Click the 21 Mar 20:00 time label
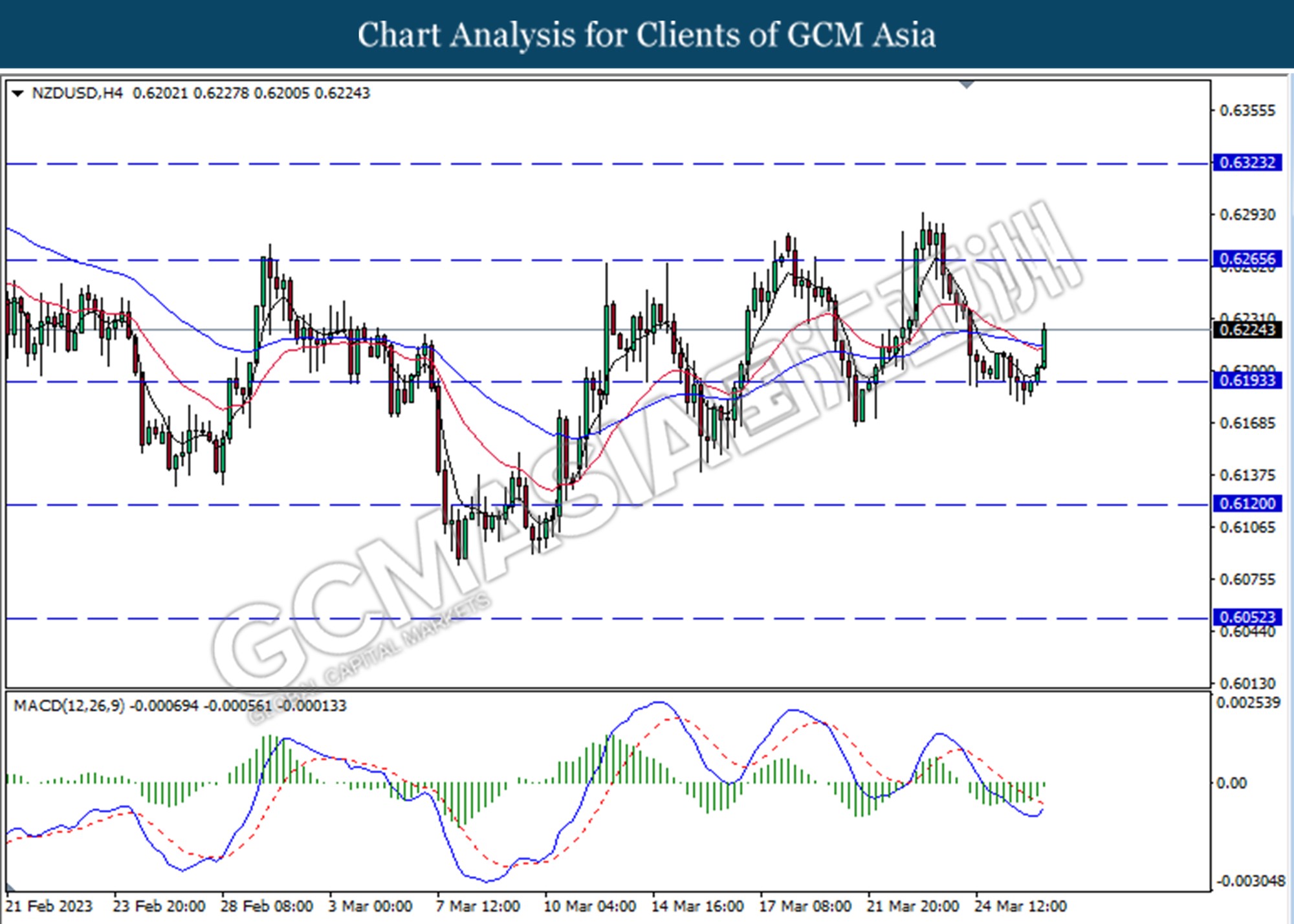The image size is (1294, 924). point(912,906)
